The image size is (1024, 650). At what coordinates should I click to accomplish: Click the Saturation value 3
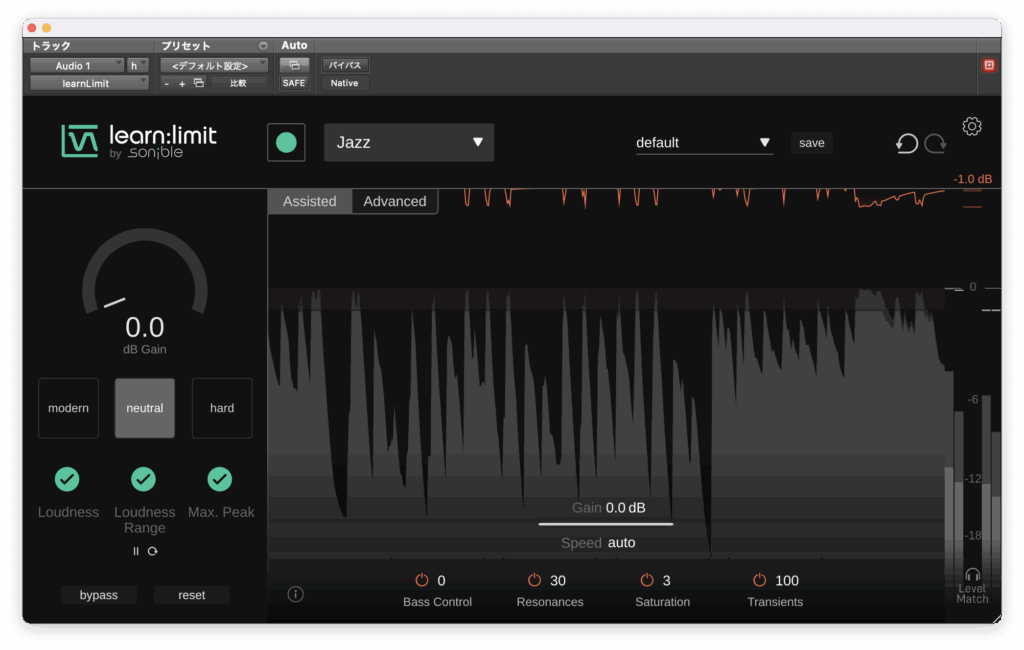tap(666, 581)
